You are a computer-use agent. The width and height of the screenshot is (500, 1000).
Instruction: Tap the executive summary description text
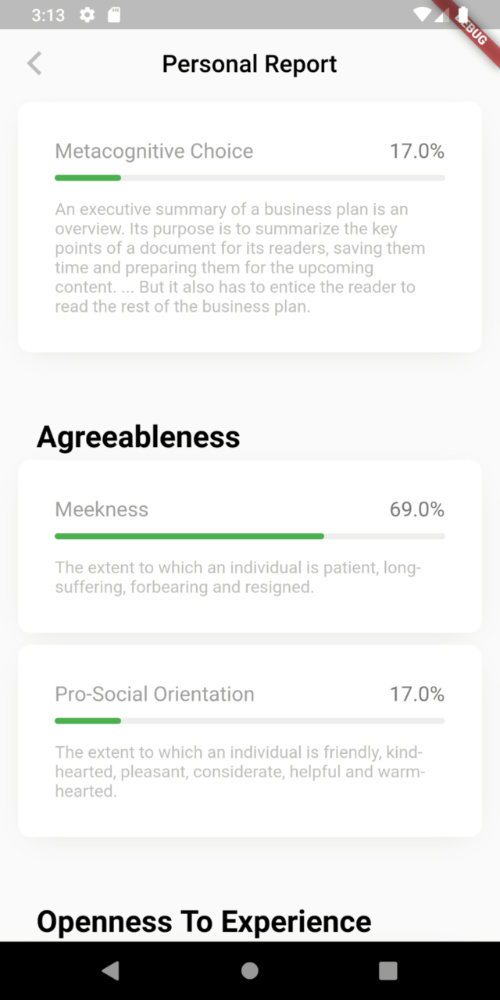pyautogui.click(x=240, y=258)
